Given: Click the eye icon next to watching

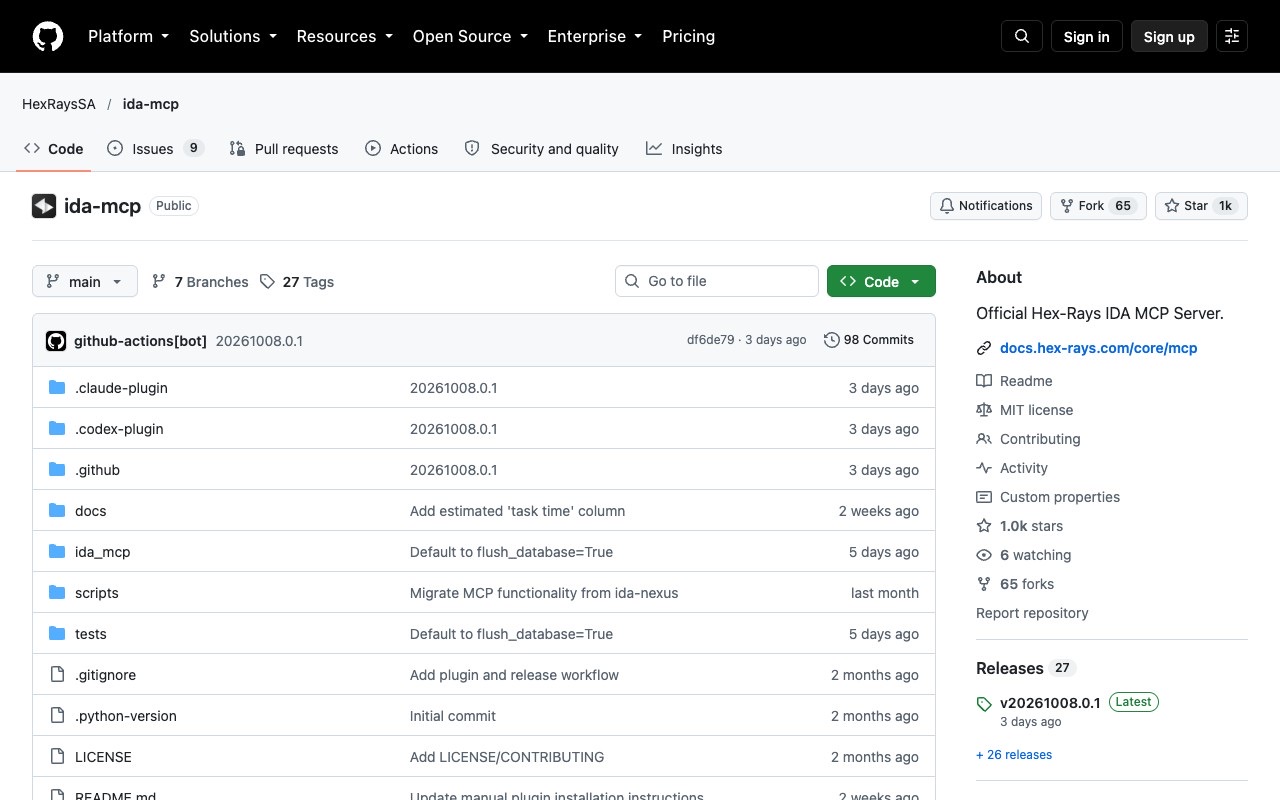Looking at the screenshot, I should point(984,555).
